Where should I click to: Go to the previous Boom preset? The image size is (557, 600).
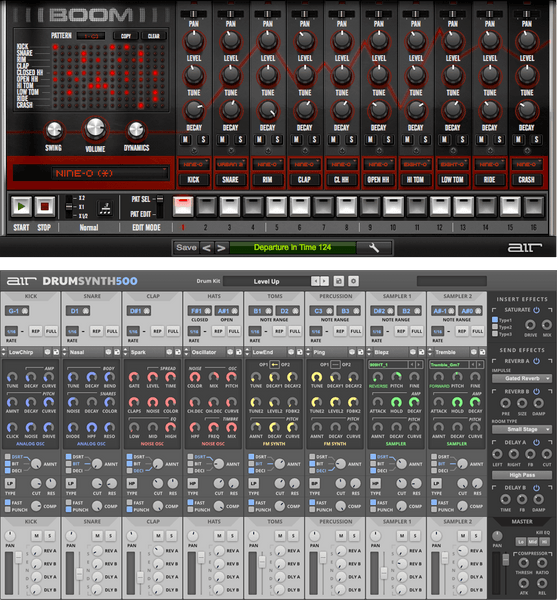click(207, 248)
